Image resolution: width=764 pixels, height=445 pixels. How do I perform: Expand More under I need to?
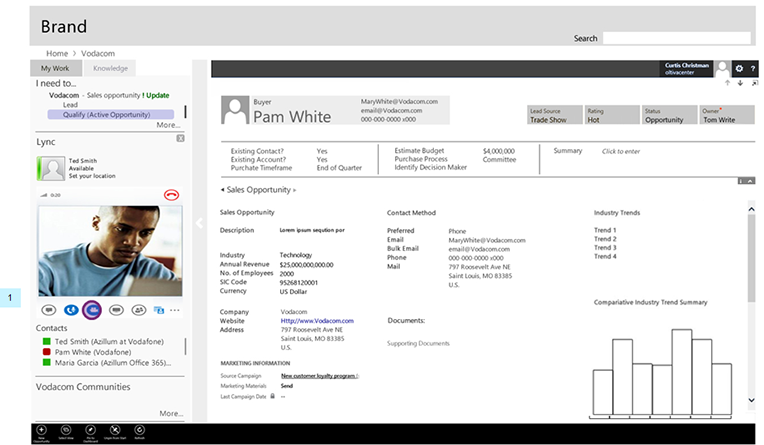pyautogui.click(x=168, y=125)
